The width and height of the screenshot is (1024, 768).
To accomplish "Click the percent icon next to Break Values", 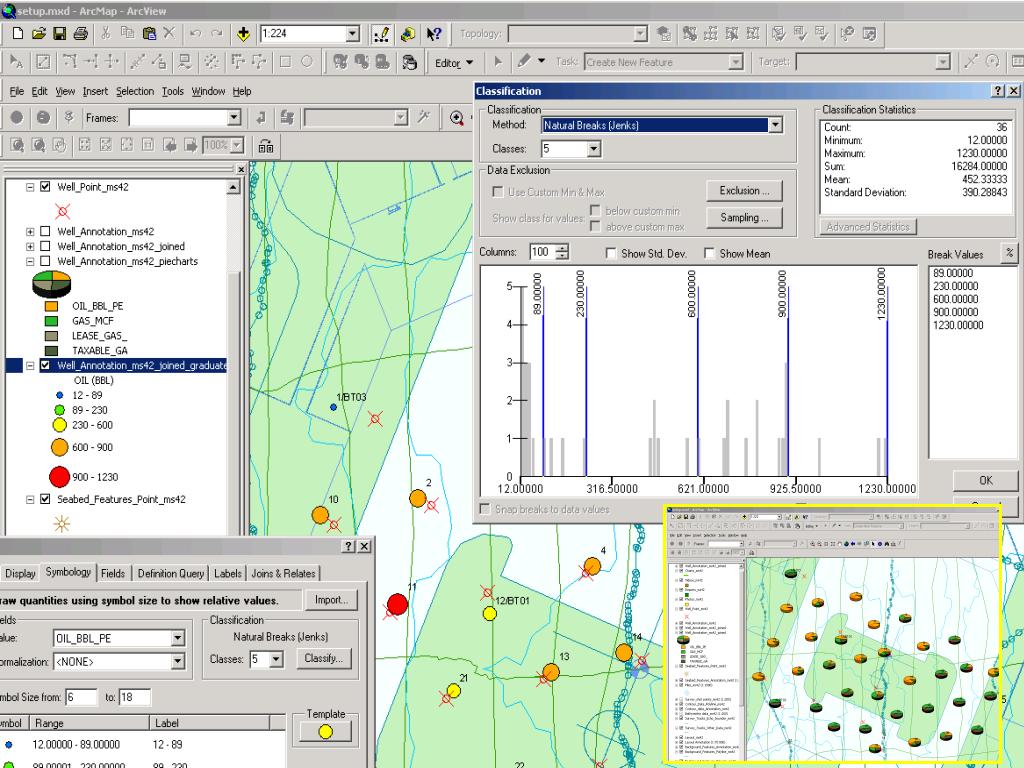I will point(1010,253).
